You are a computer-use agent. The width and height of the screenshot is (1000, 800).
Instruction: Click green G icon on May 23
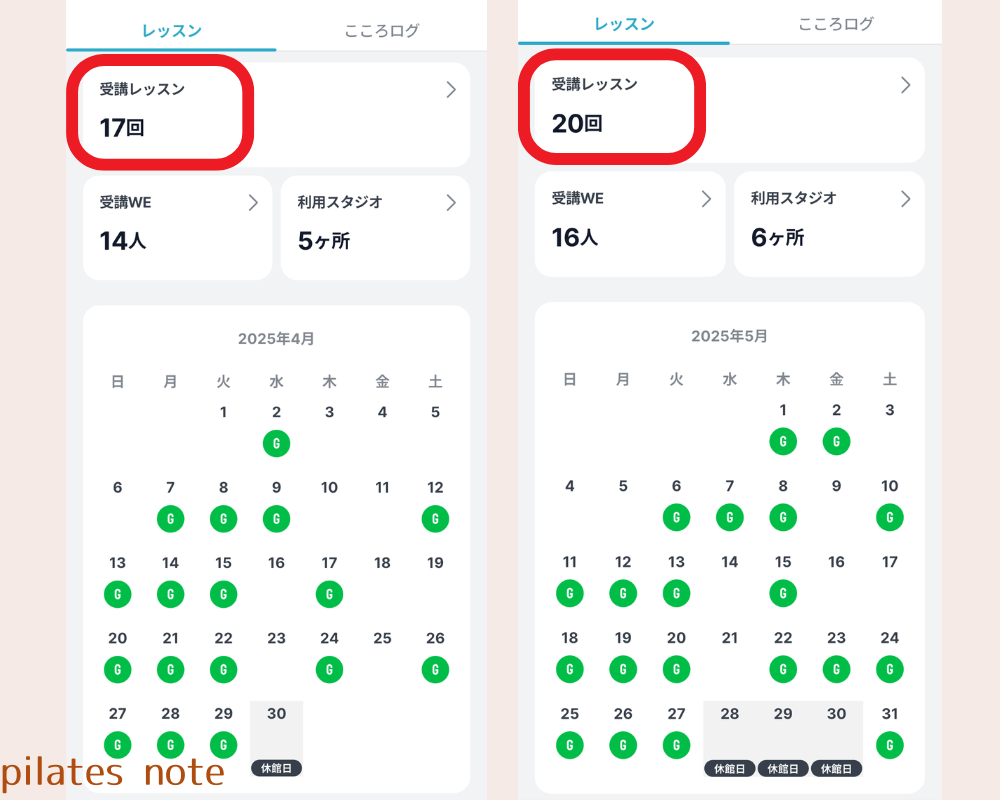tap(836, 669)
